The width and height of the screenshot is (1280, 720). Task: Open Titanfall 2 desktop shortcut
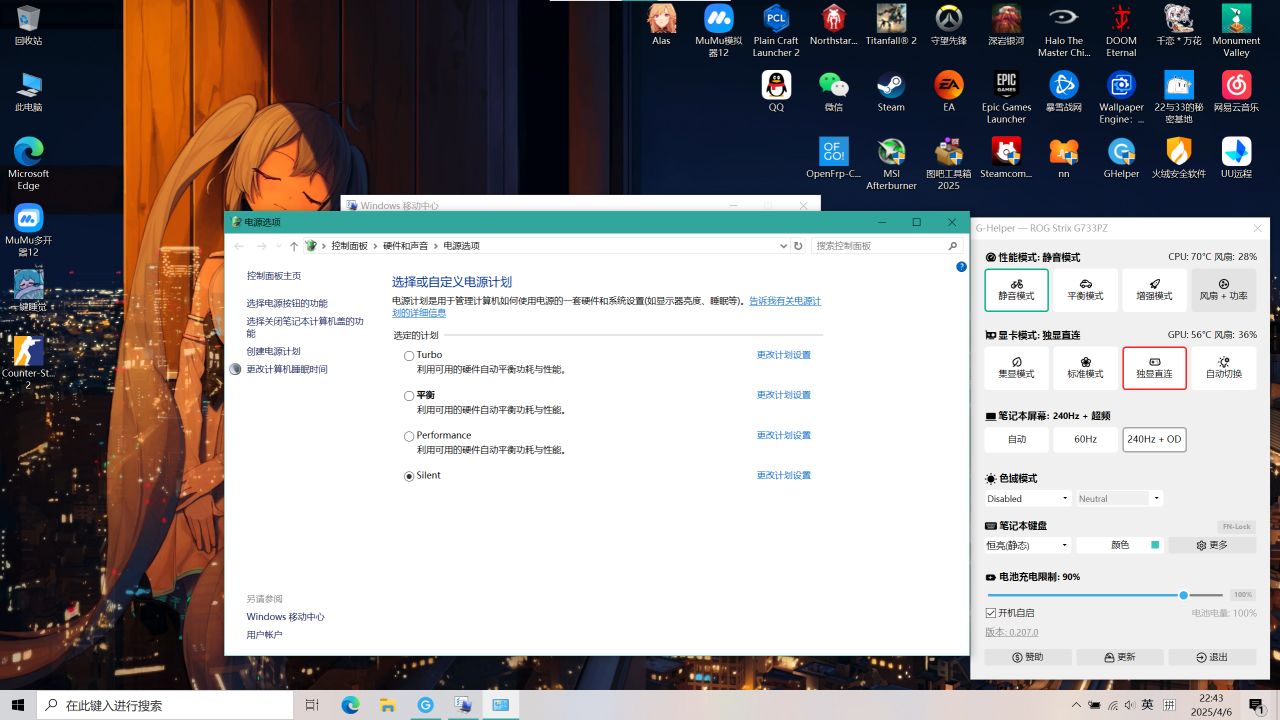tap(891, 25)
